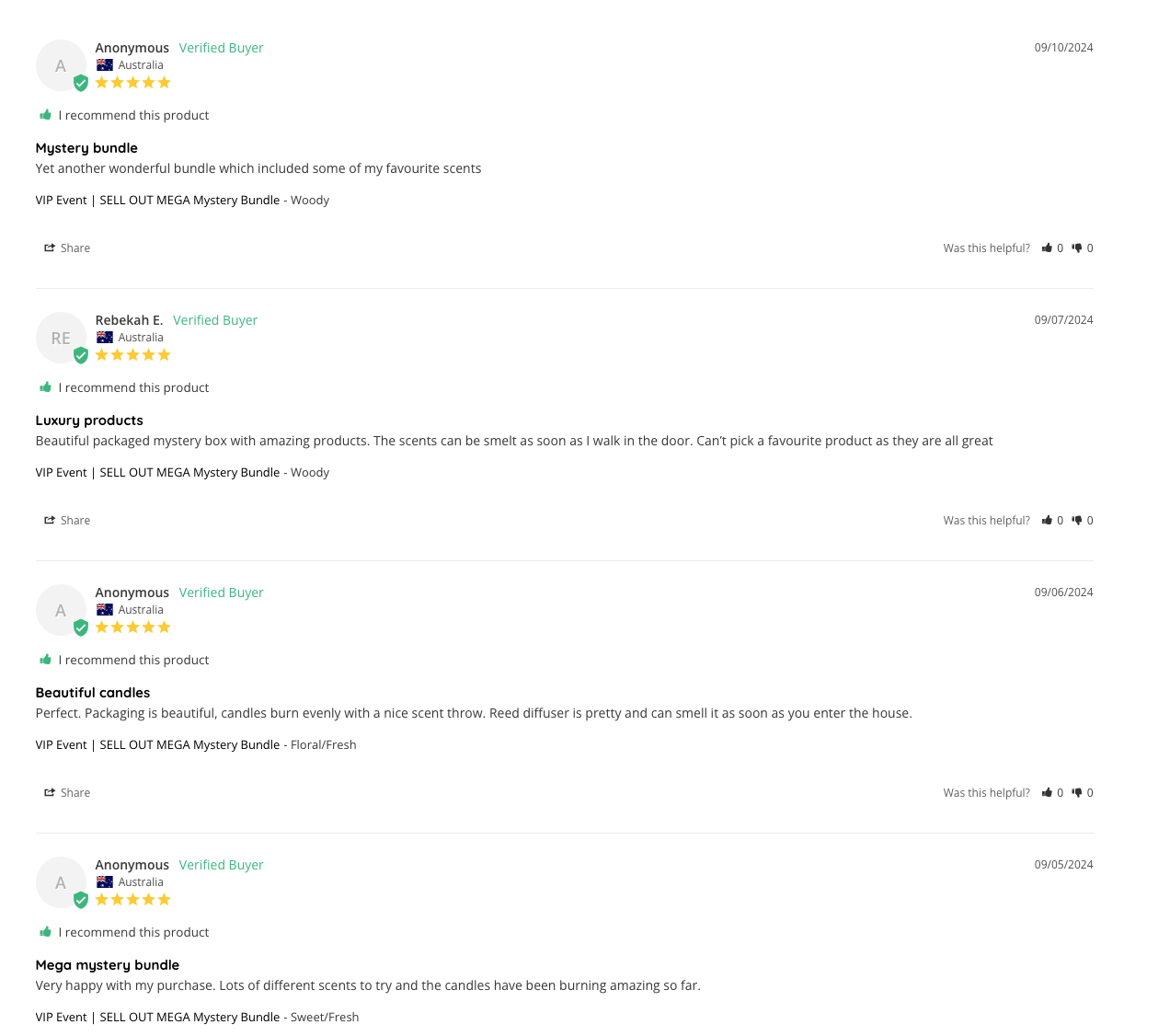Click the Verified Buyer label on 09/06/2024 review
This screenshot has height=1036, width=1170.
coord(221,593)
